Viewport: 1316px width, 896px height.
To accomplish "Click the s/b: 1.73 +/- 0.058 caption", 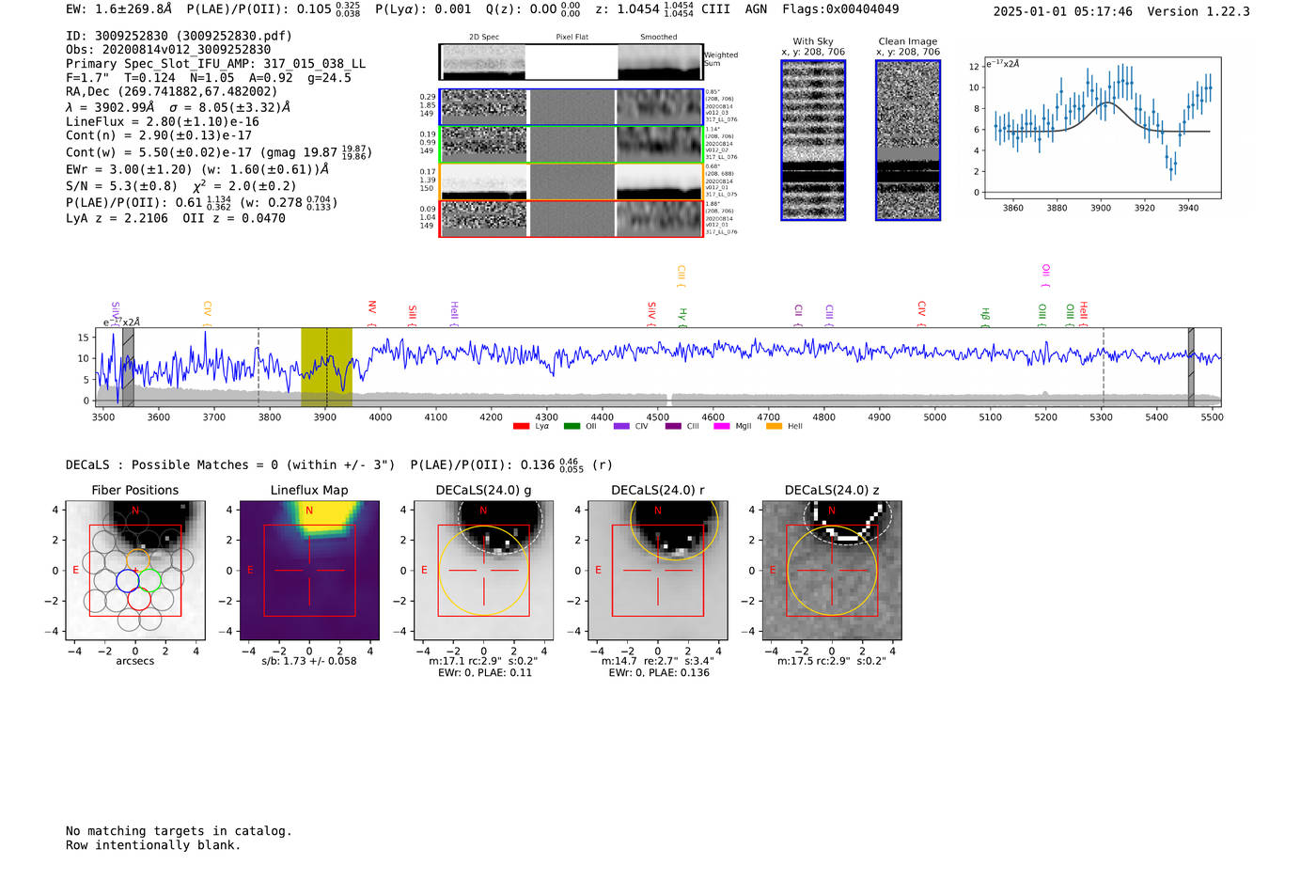I will [309, 661].
